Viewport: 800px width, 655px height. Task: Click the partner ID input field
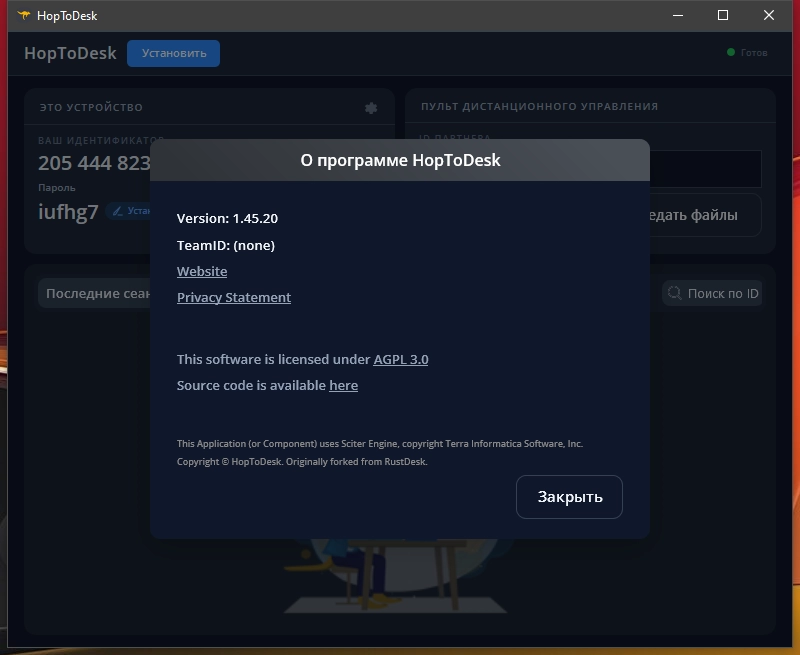(x=705, y=169)
